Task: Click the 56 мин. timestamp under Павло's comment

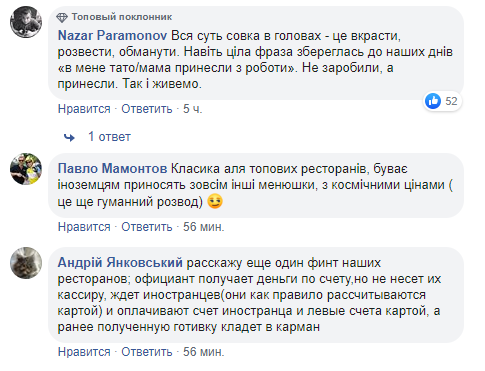Action: [x=203, y=227]
